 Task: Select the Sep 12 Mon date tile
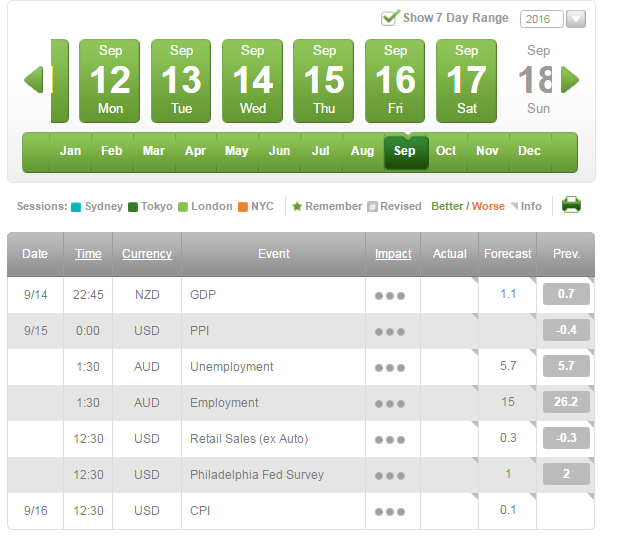coord(110,81)
